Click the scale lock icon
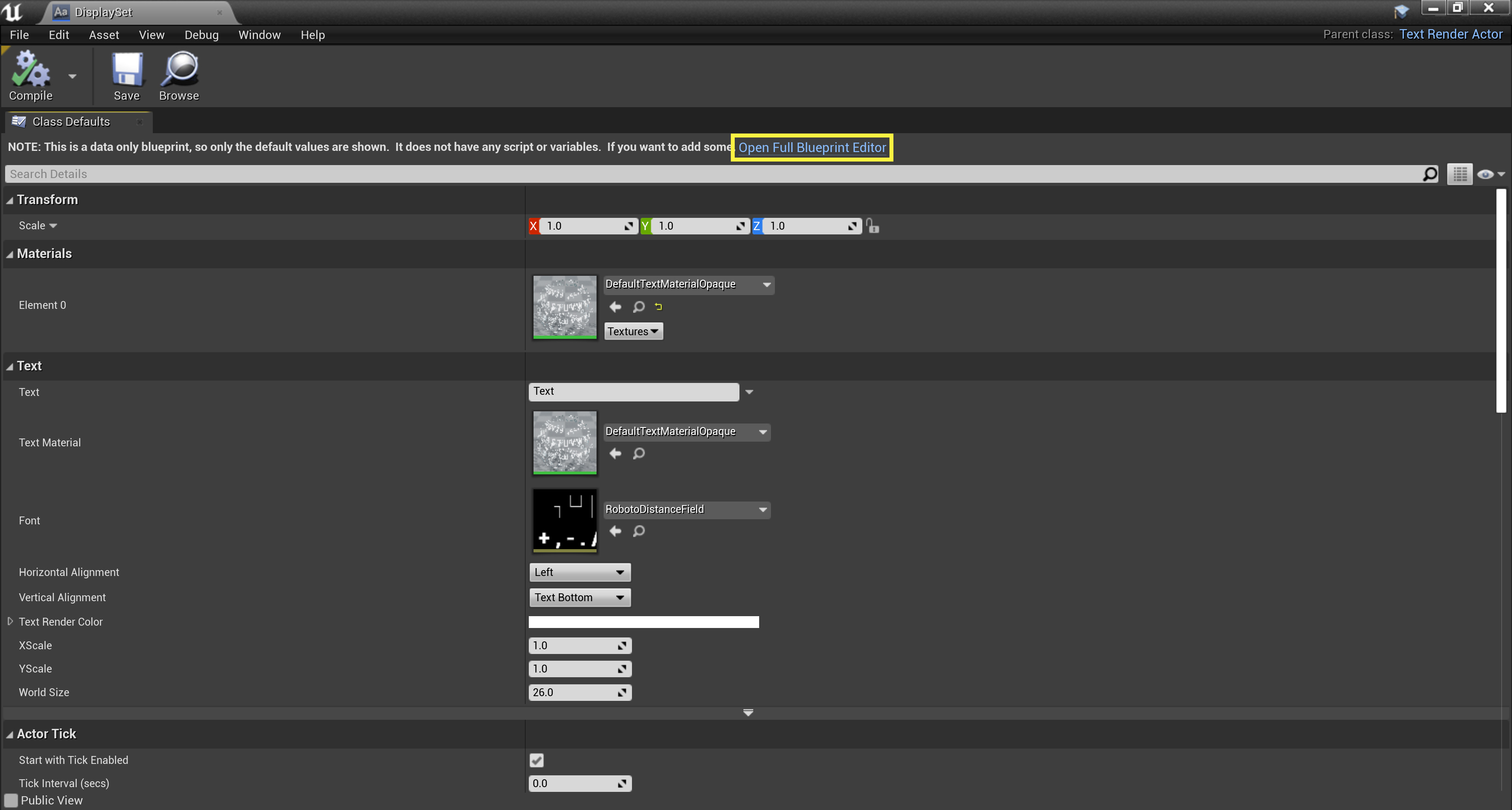1512x810 pixels. (872, 226)
